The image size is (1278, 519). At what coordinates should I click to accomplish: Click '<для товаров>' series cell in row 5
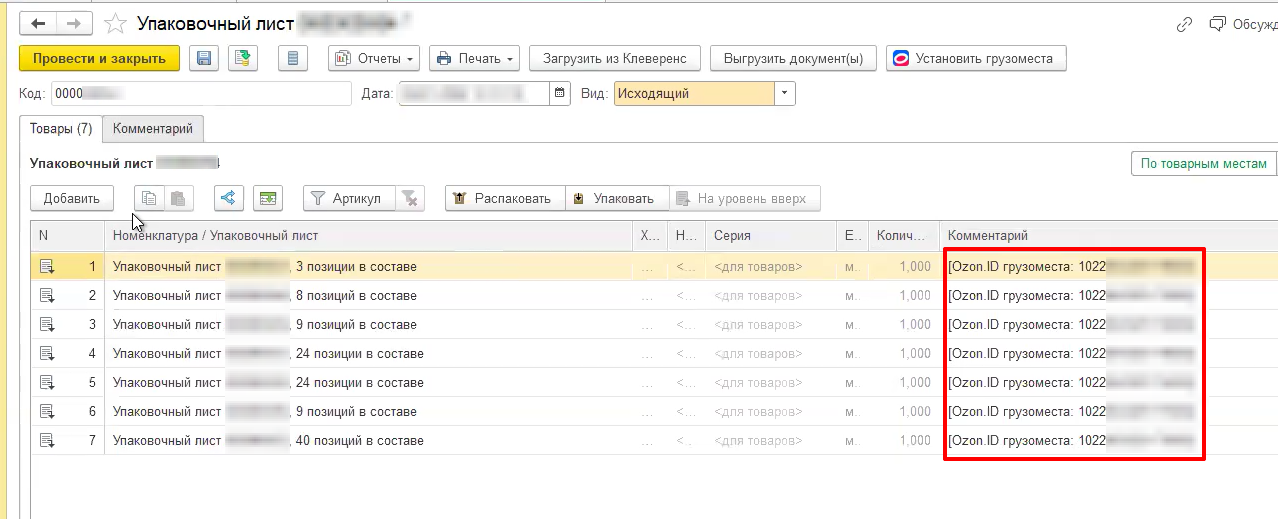[x=770, y=383]
